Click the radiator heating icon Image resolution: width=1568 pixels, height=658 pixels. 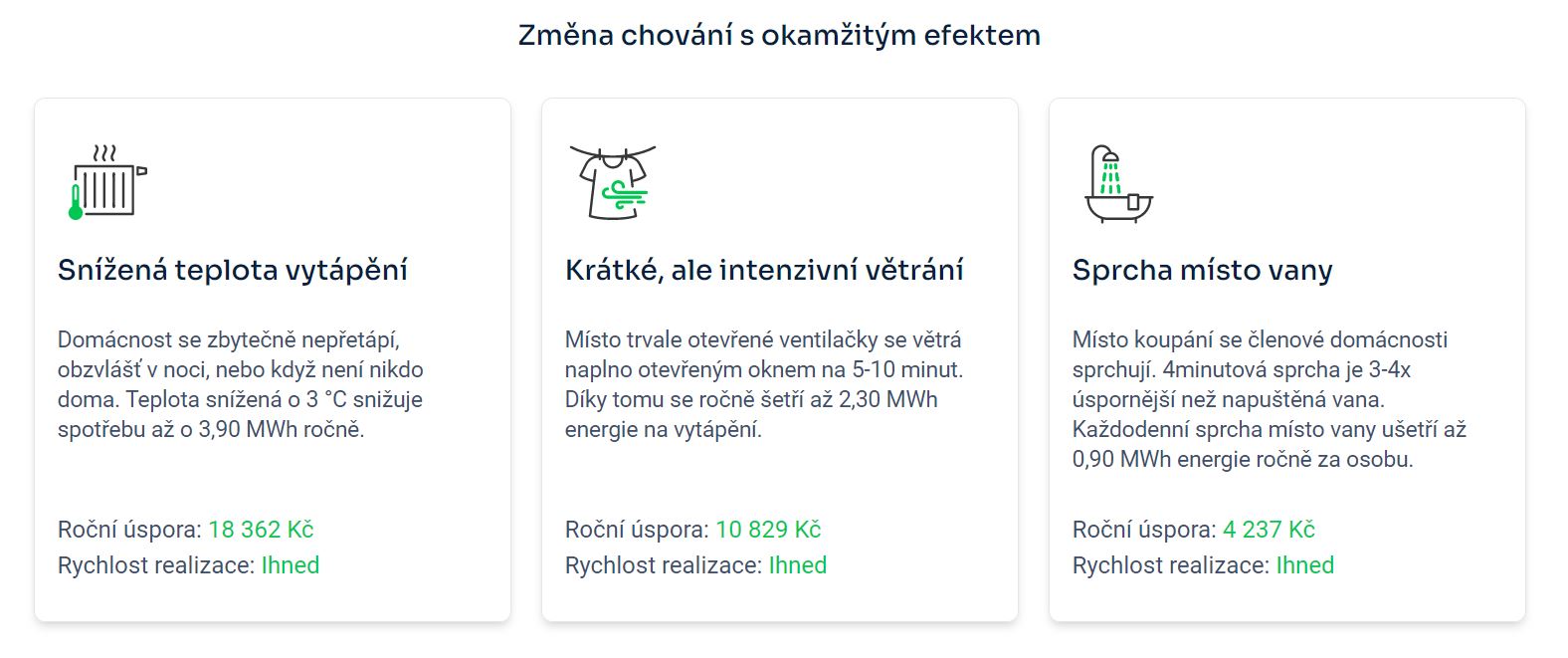[107, 182]
